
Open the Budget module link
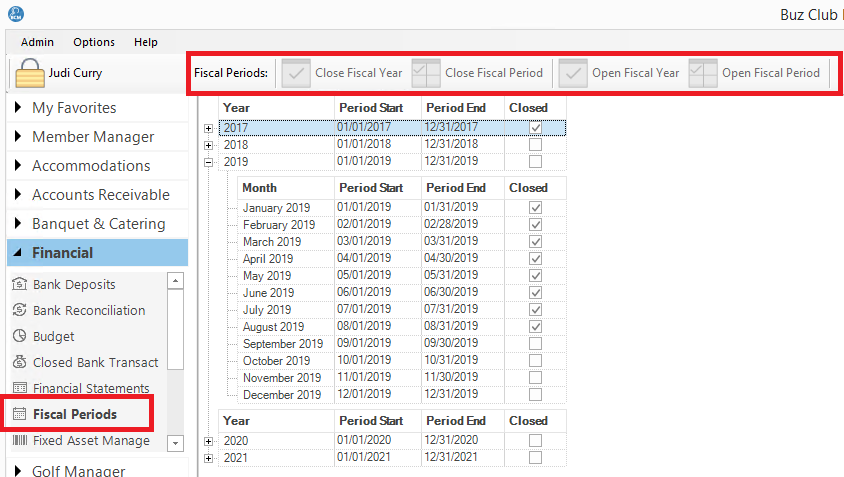(53, 337)
